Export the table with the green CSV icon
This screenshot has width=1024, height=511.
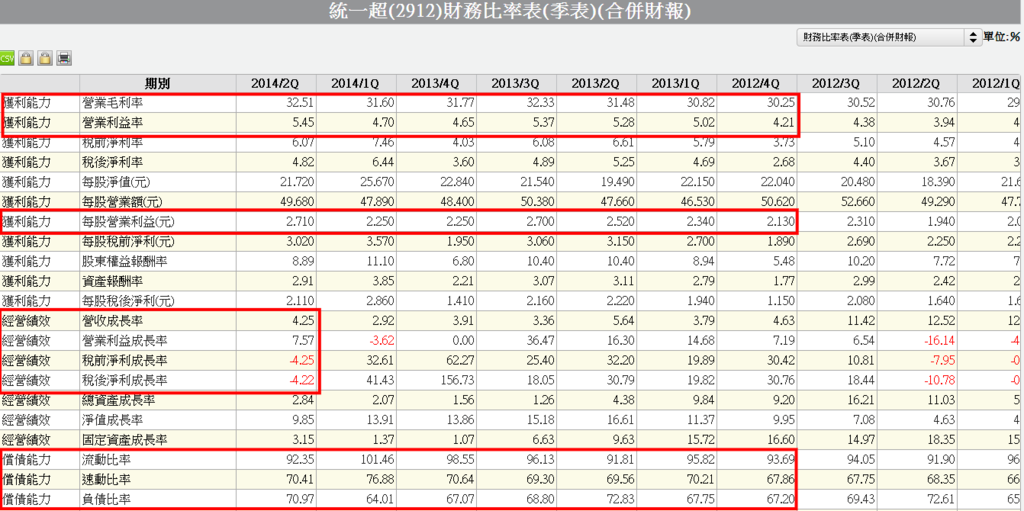(x=7, y=58)
